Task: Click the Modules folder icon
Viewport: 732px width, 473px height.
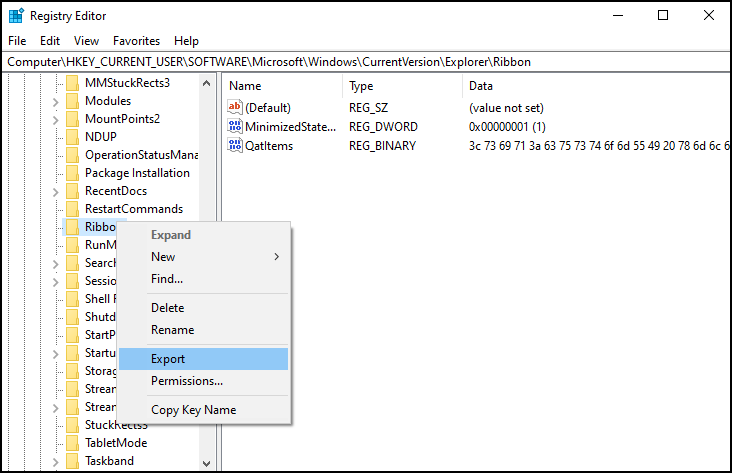Action: [x=72, y=101]
